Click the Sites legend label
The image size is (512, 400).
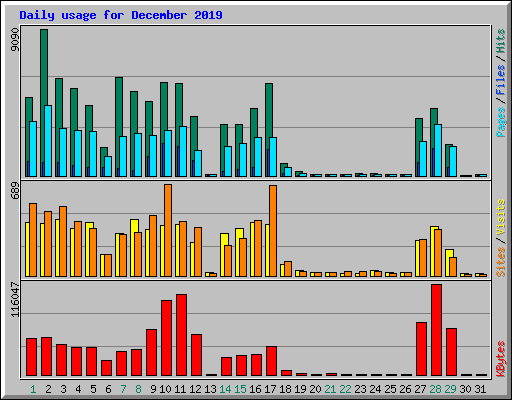click(500, 262)
